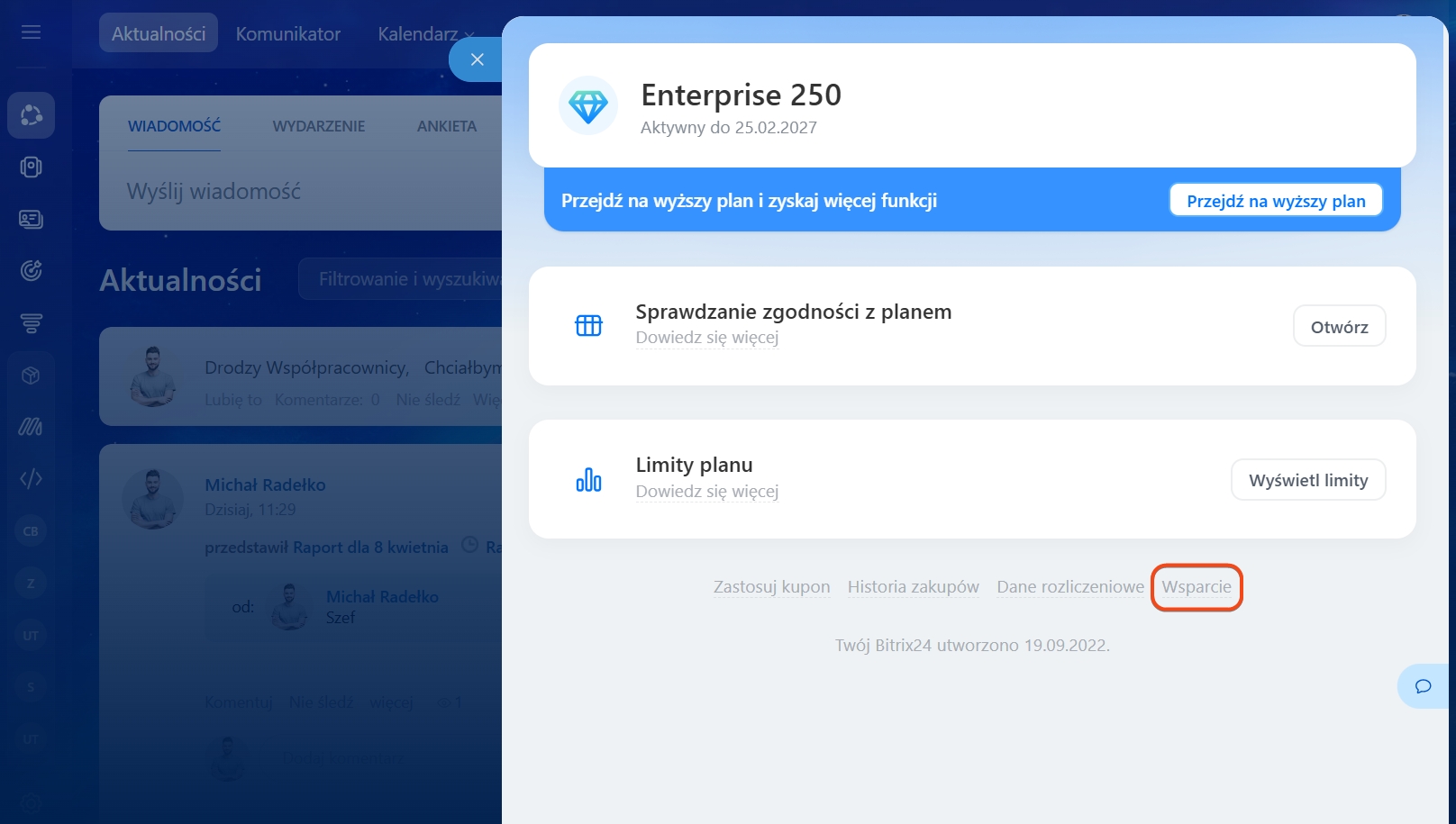Click the grid icon beside Sprawdzanie zgodności z planem

(588, 325)
